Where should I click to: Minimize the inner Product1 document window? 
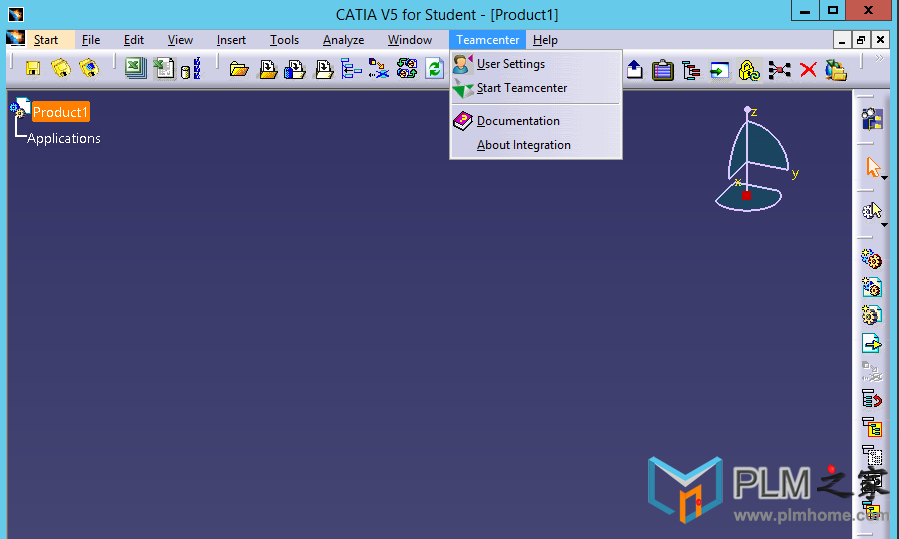[x=842, y=40]
